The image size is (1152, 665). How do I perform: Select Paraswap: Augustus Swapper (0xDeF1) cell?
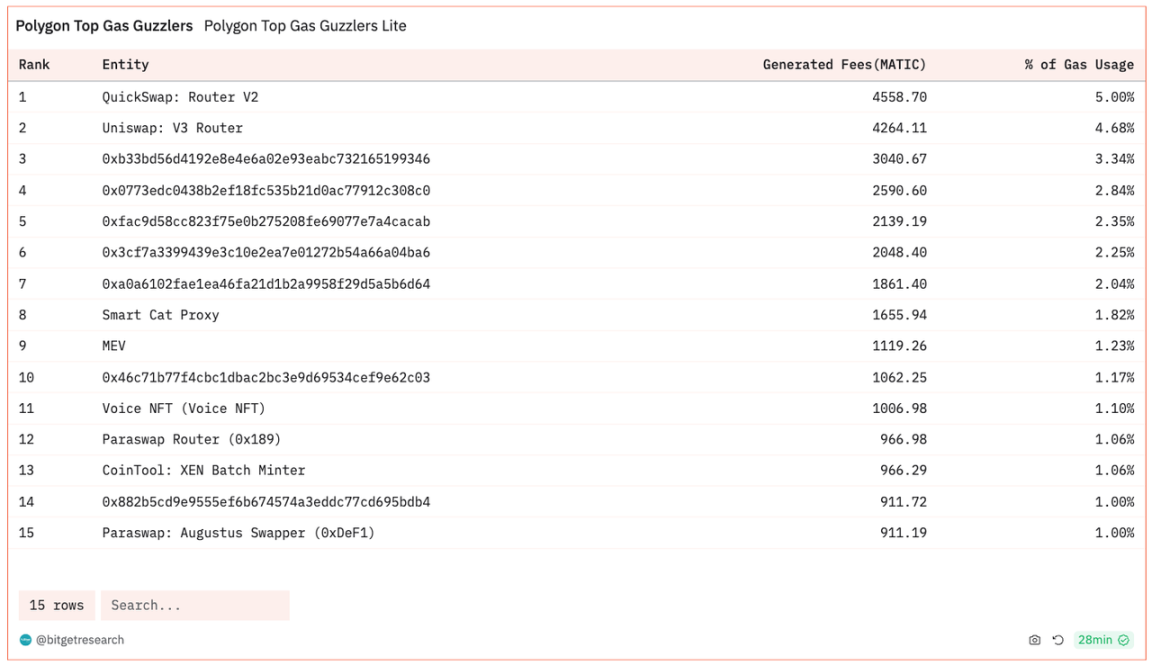pos(238,533)
